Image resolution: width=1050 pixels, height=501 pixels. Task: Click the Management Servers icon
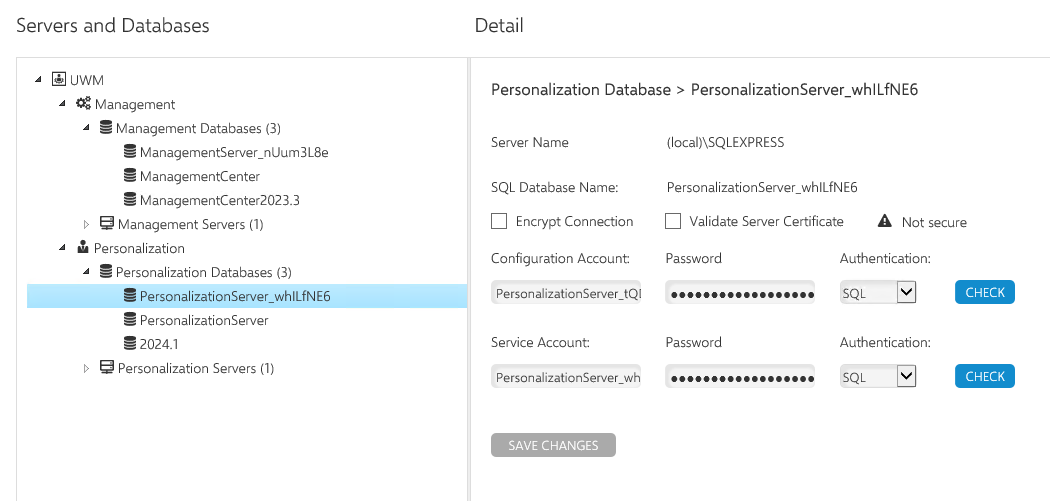click(x=106, y=224)
